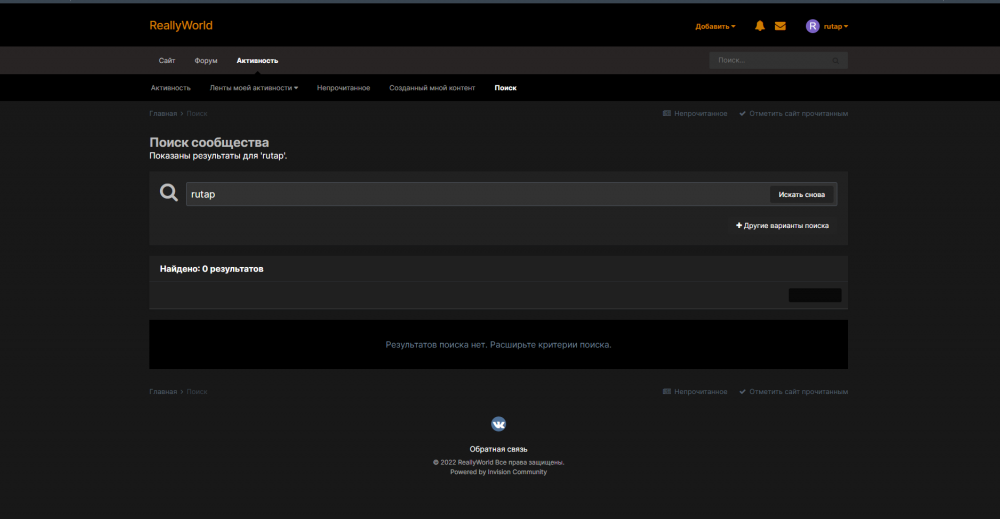The image size is (1000, 519).
Task: Click the header search magnifier icon
Action: (x=835, y=61)
